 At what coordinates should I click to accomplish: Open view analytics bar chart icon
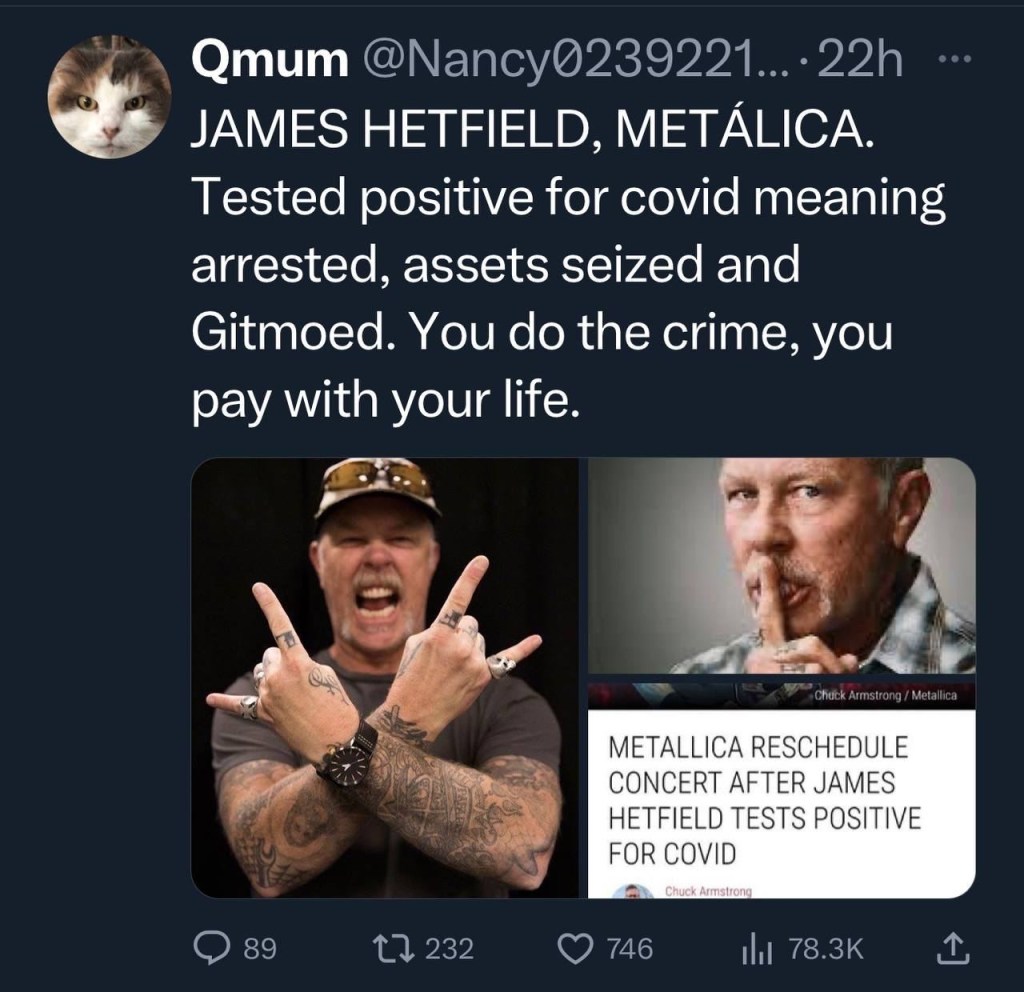tap(757, 950)
